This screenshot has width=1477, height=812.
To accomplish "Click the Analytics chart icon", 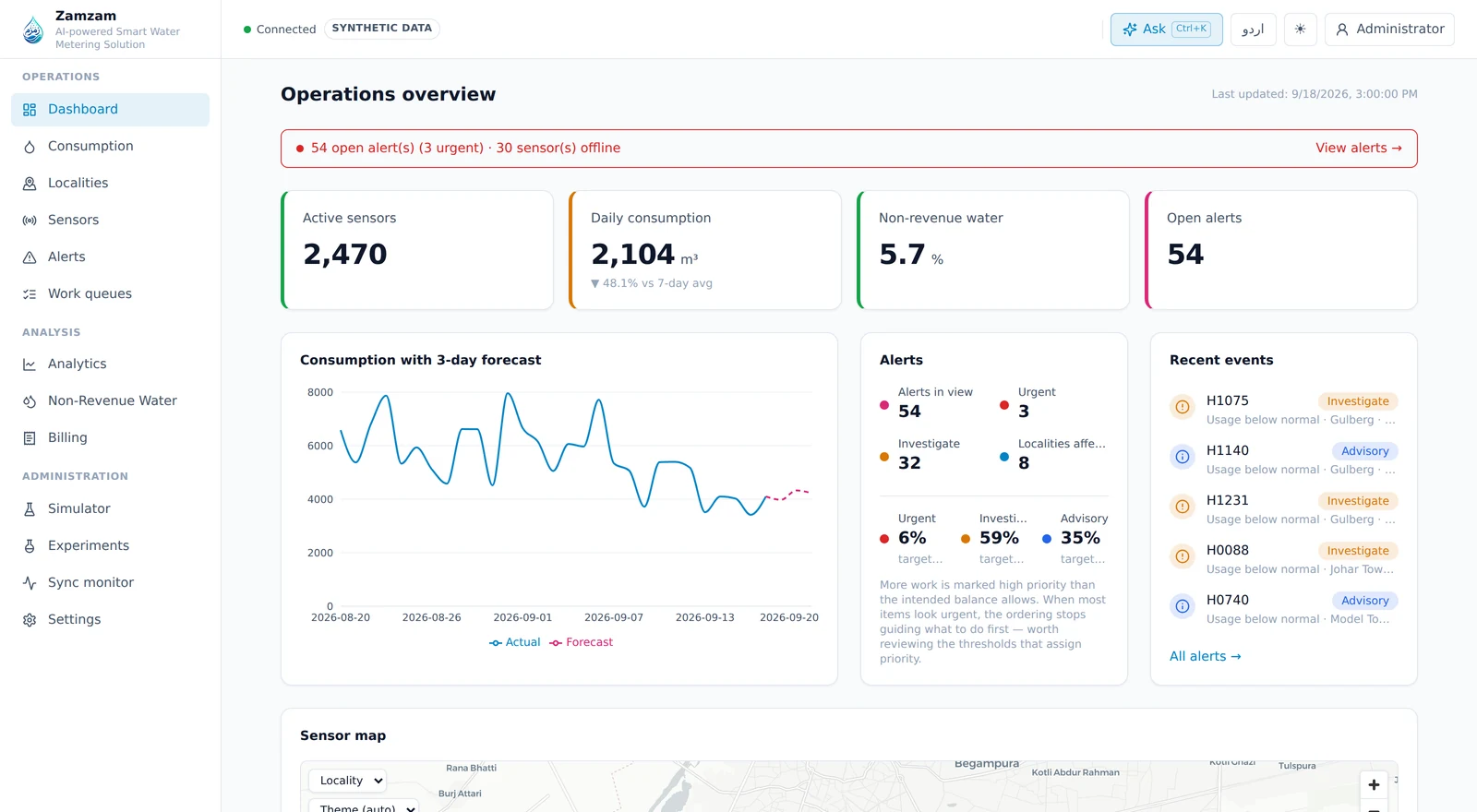I will click(x=30, y=364).
